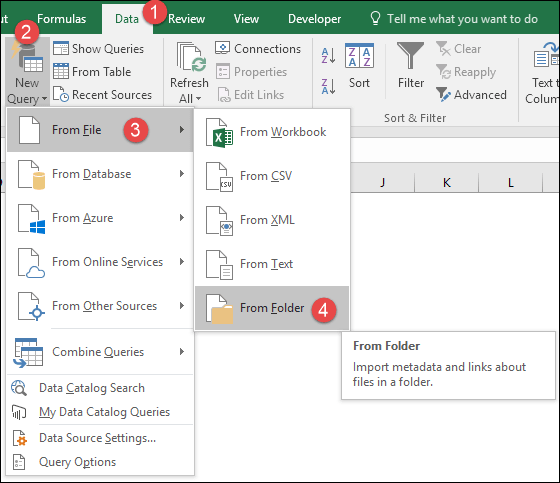
Task: Select the Data ribbon tab
Action: point(127,19)
